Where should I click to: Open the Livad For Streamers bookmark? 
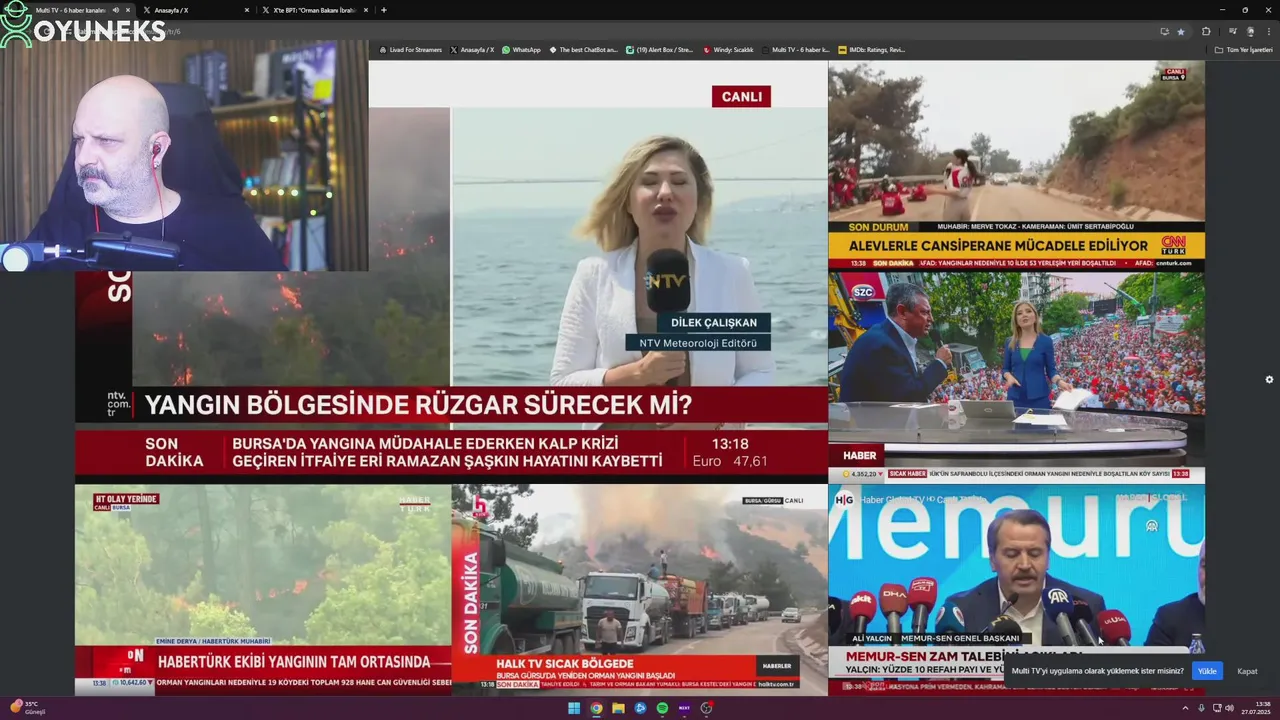click(410, 49)
